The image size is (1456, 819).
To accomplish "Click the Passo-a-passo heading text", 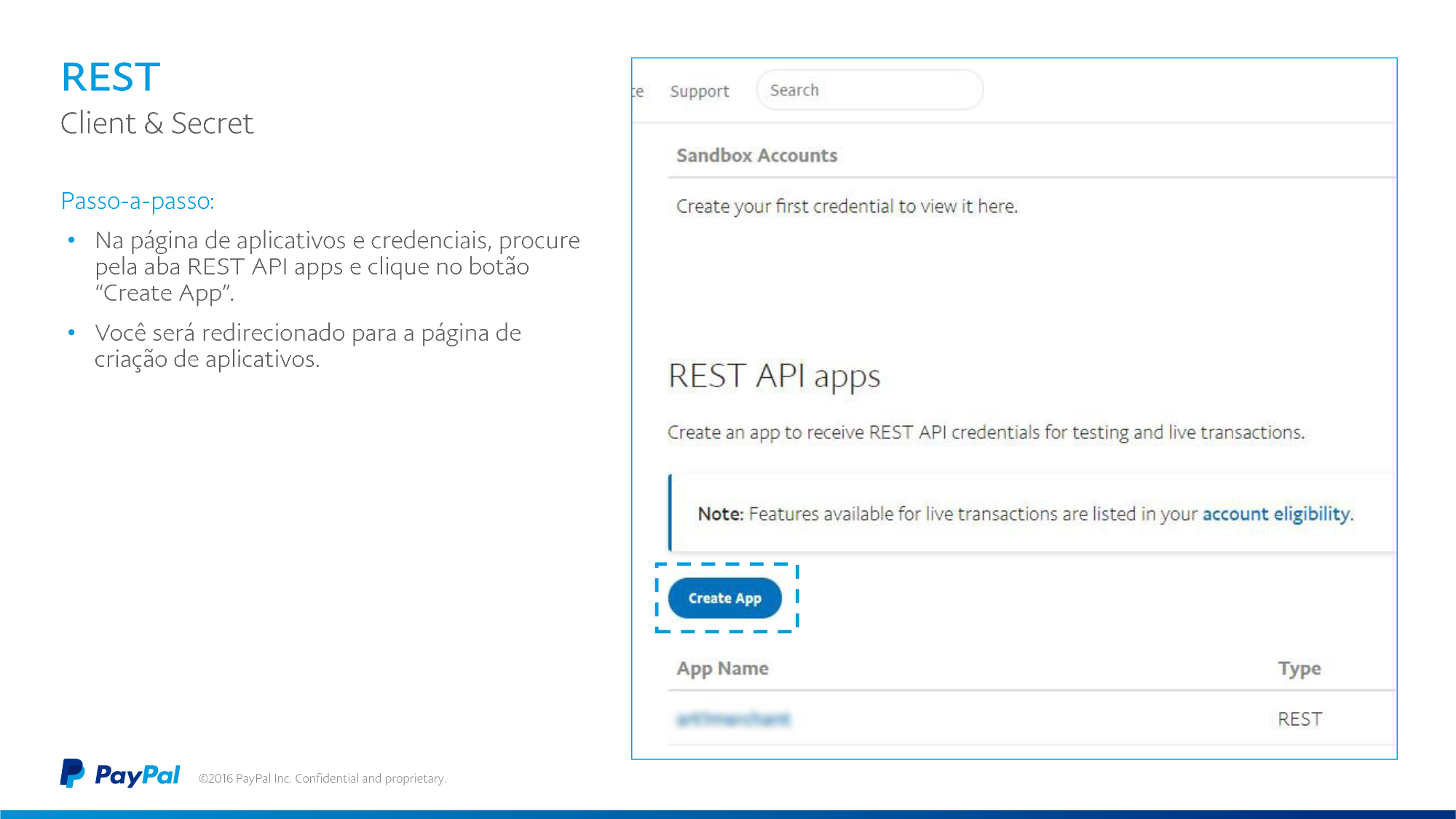I will tap(138, 201).
